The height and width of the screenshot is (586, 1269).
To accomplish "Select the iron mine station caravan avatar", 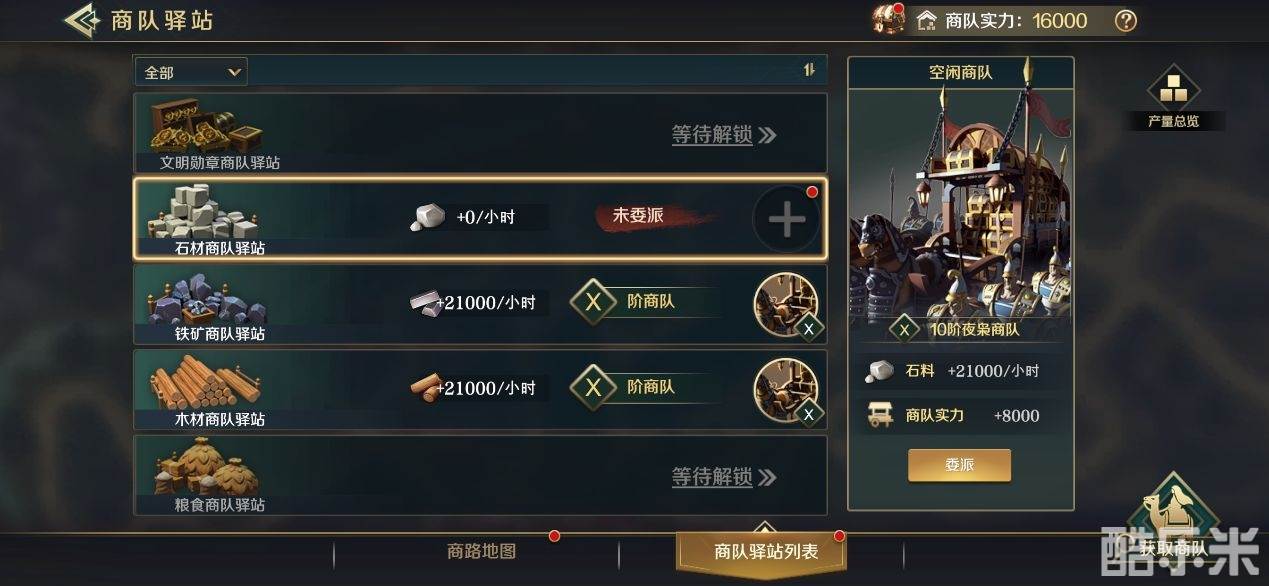I will click(786, 304).
